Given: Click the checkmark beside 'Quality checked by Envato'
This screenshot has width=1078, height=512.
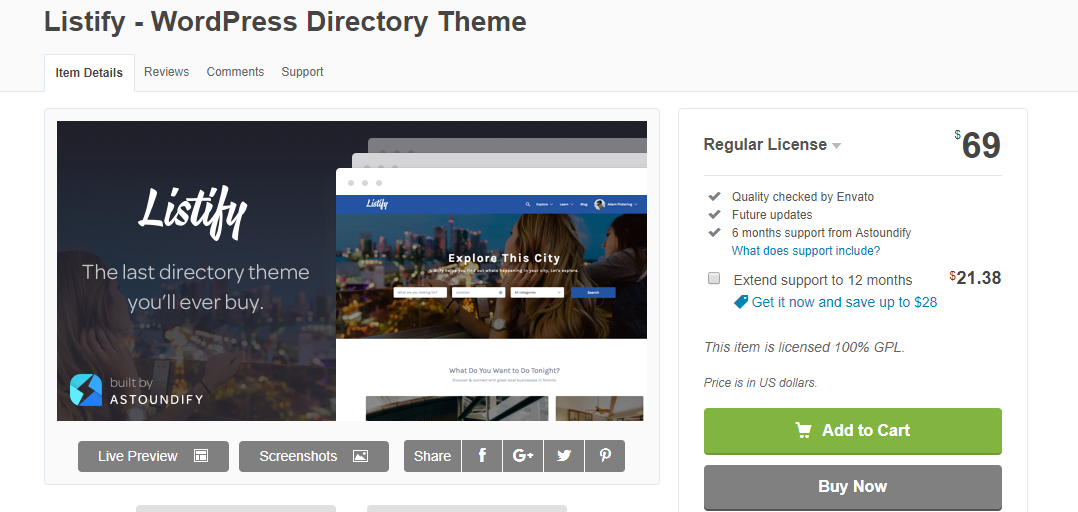Looking at the screenshot, I should [x=714, y=197].
